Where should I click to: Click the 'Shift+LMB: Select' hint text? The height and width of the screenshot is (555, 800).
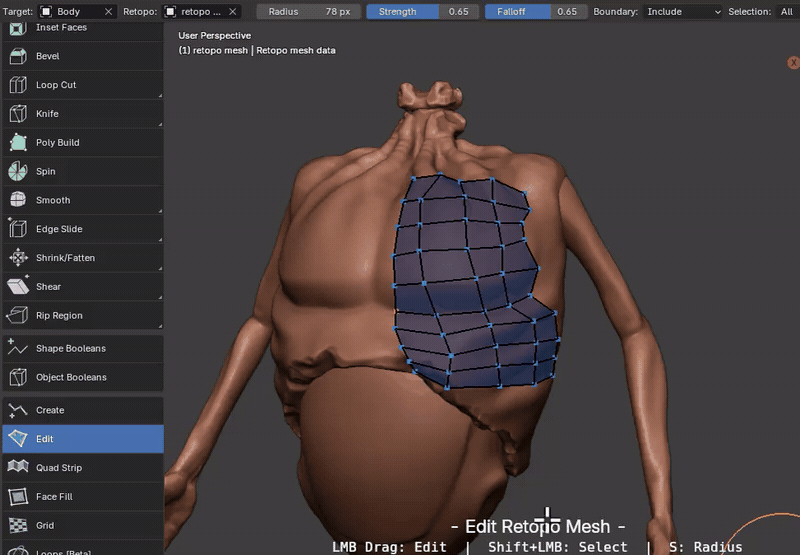tap(558, 547)
